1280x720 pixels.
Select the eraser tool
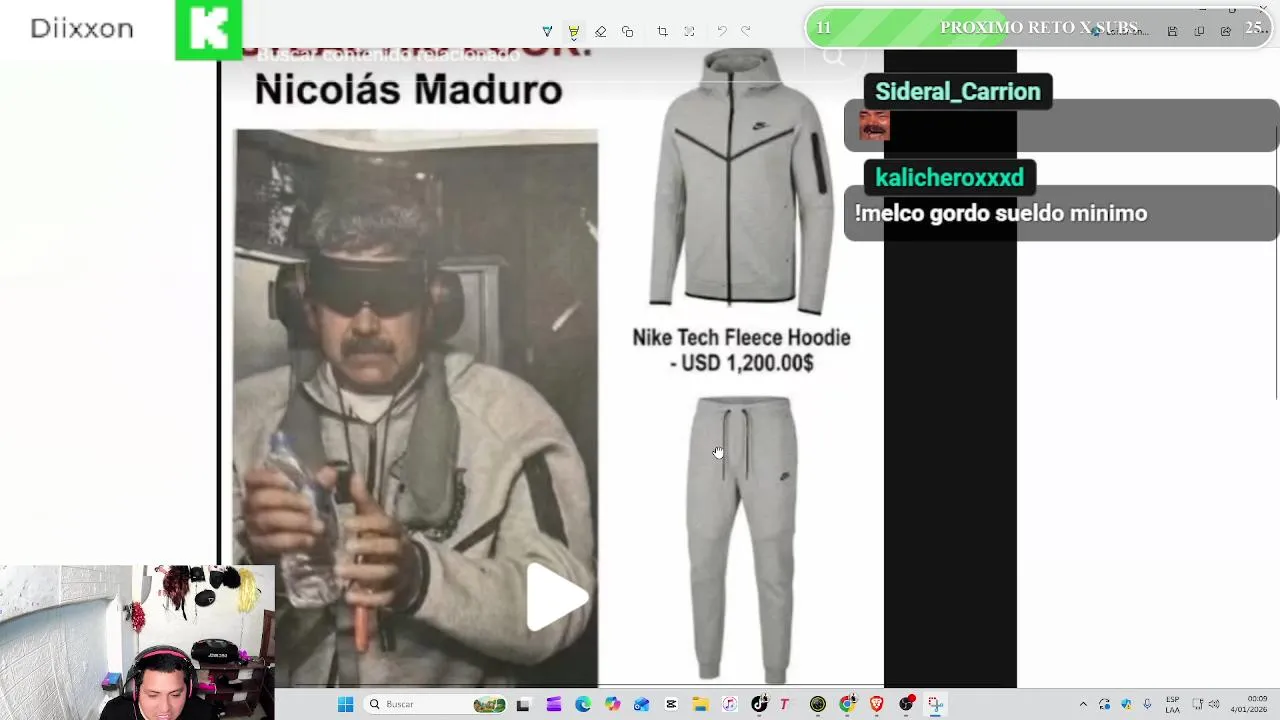click(x=600, y=32)
